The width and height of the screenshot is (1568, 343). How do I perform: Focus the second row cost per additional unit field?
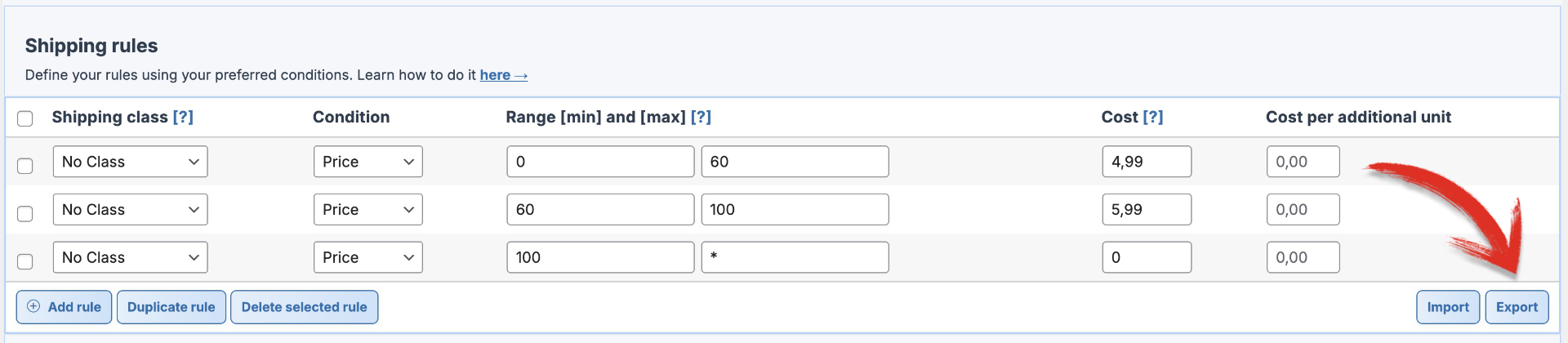tap(1303, 210)
